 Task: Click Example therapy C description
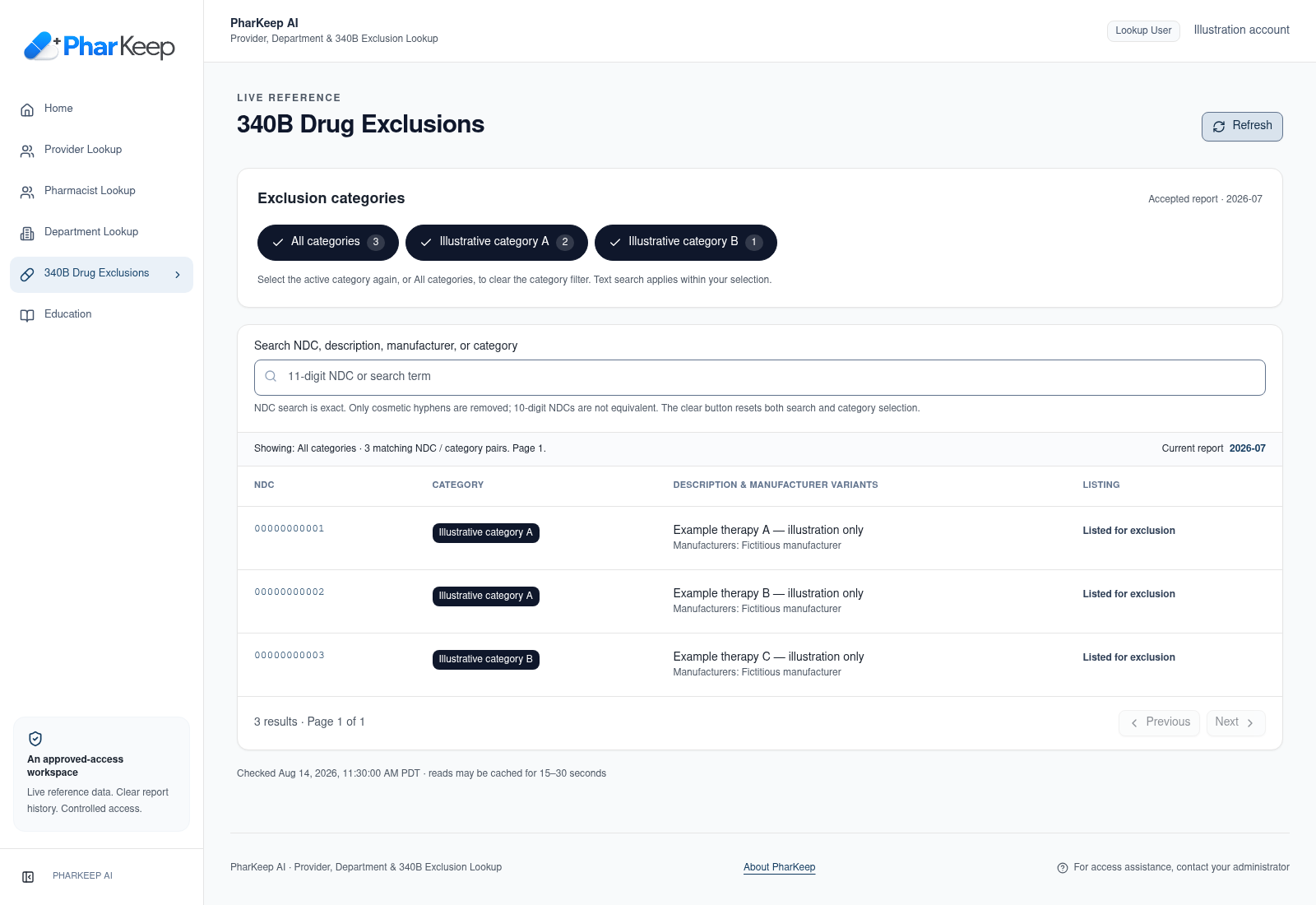768,657
